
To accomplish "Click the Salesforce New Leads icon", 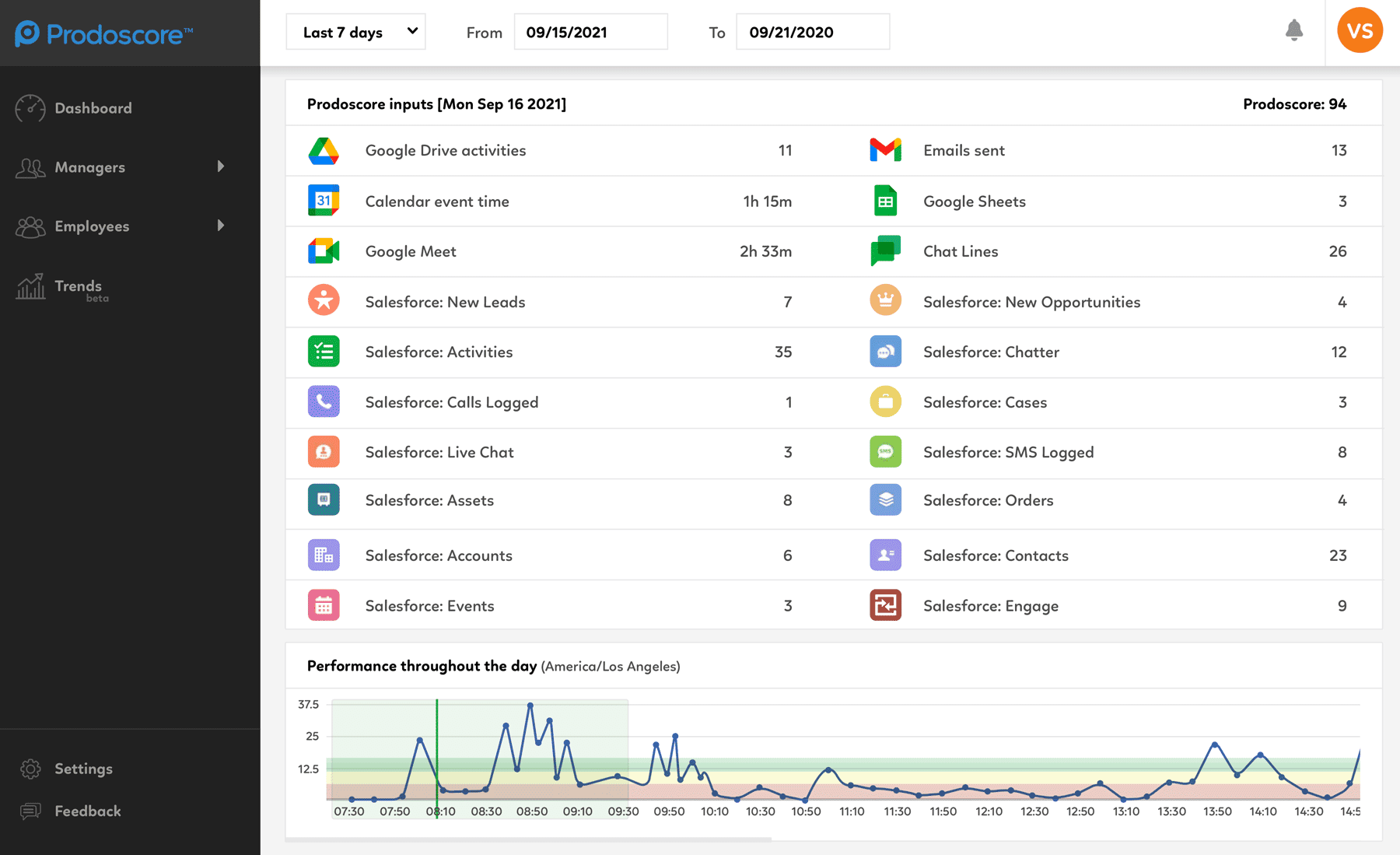I will click(324, 301).
